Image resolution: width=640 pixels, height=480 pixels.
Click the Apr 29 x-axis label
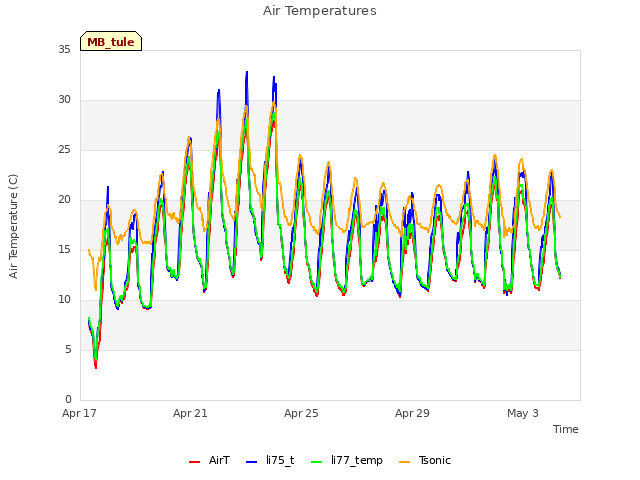(x=412, y=413)
